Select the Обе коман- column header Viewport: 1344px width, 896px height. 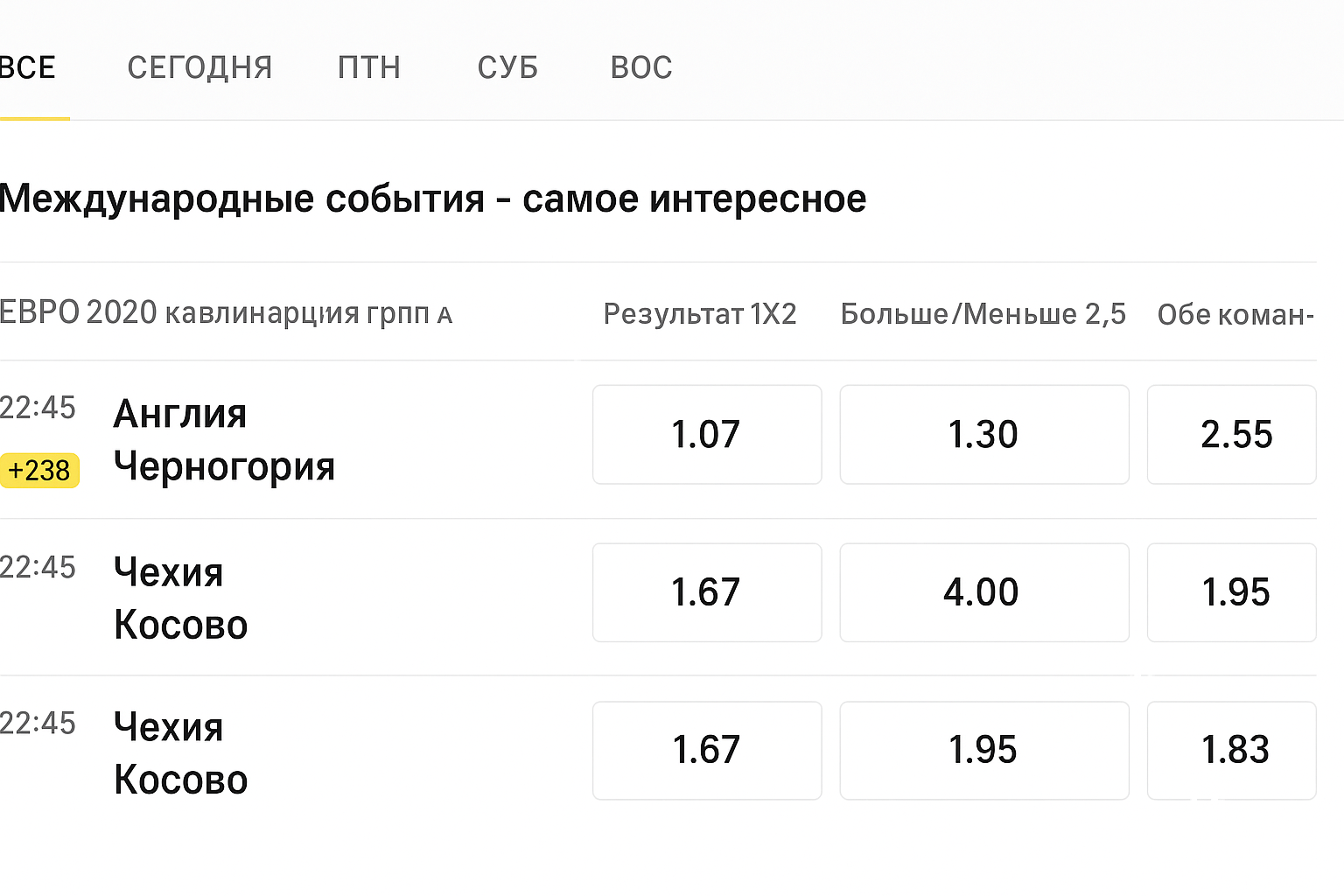(x=1235, y=314)
